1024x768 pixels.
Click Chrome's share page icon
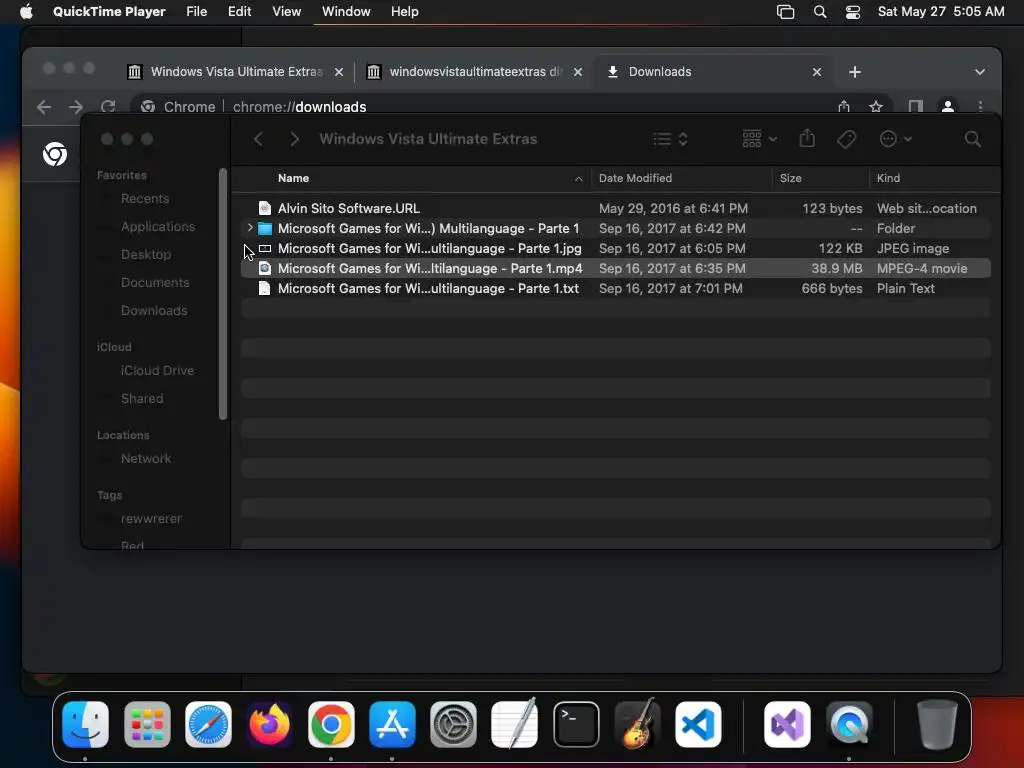(844, 106)
